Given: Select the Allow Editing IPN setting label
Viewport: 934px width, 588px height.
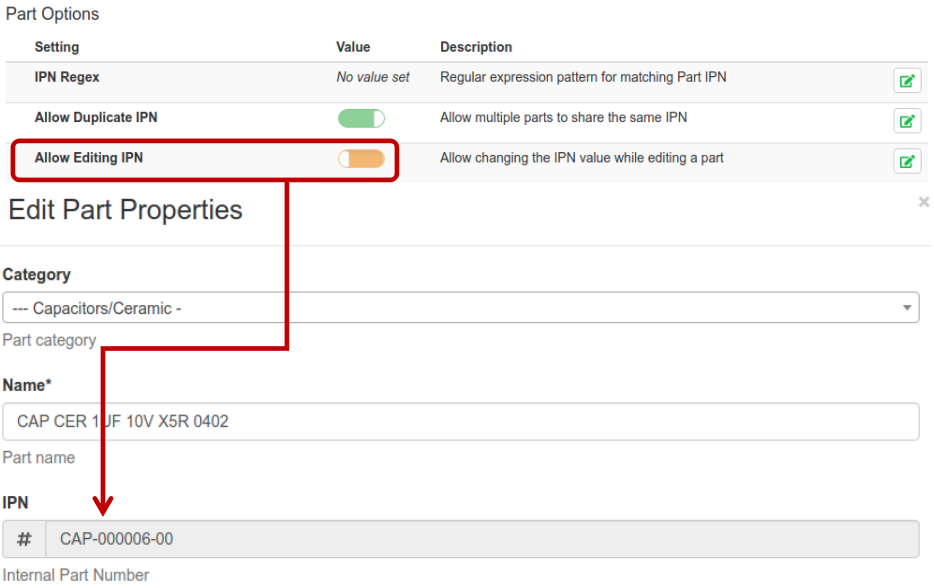Looking at the screenshot, I should 89,157.
